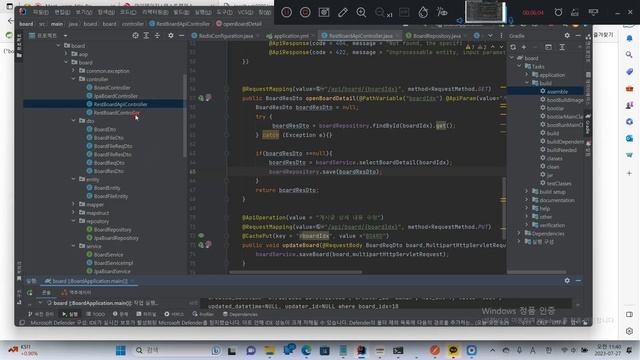This screenshot has height=360, width=640.
Task: Select testClasses Gradle task
Action: 556,183
